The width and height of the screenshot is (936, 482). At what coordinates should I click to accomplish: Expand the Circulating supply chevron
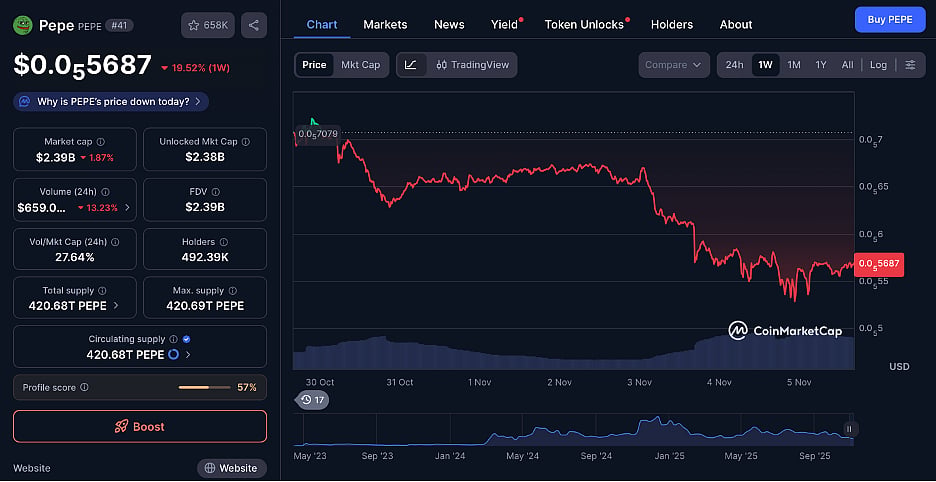click(188, 355)
